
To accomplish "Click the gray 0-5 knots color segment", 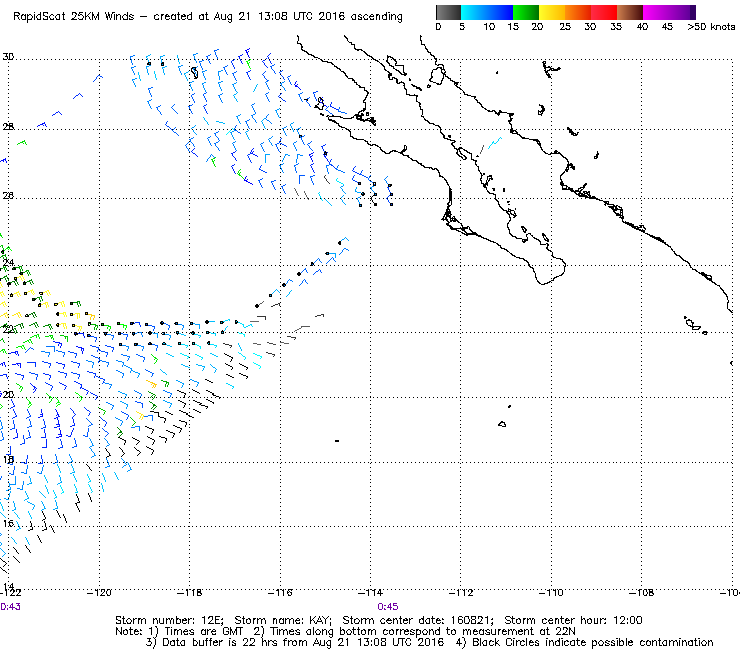I will pyautogui.click(x=449, y=12).
